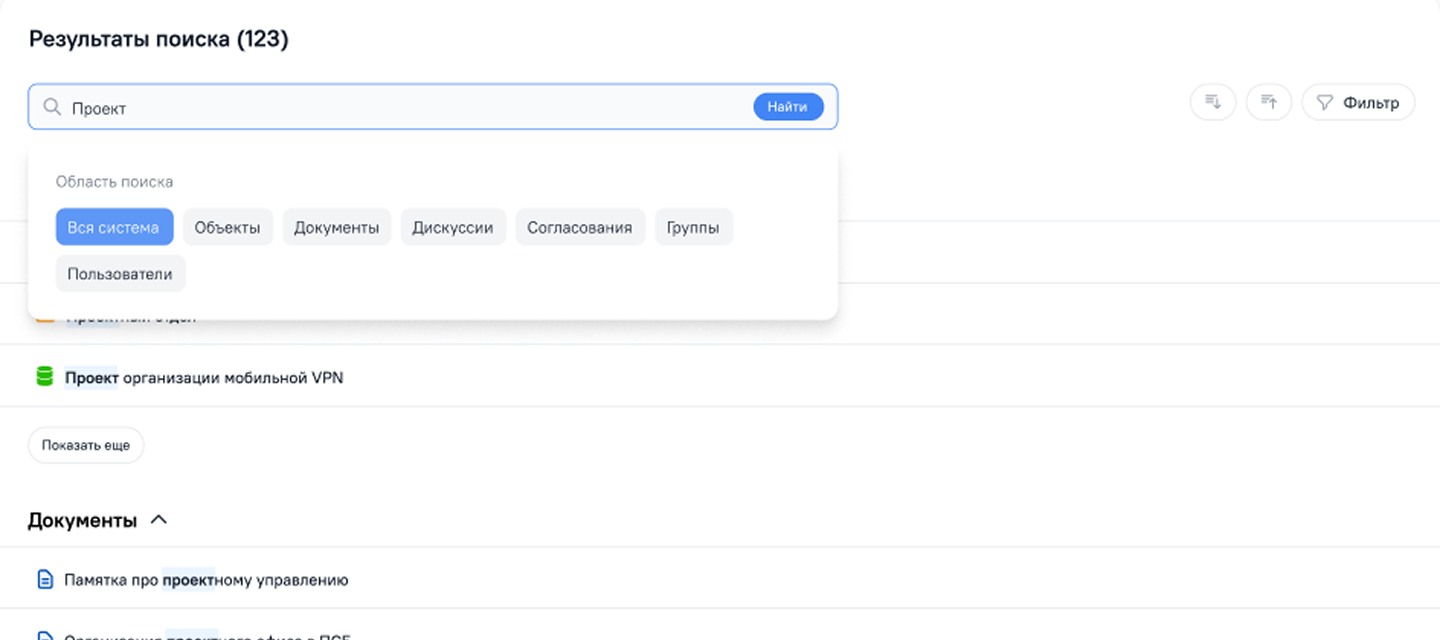Enable the Документы scope chip
This screenshot has width=1440, height=640.
[336, 227]
